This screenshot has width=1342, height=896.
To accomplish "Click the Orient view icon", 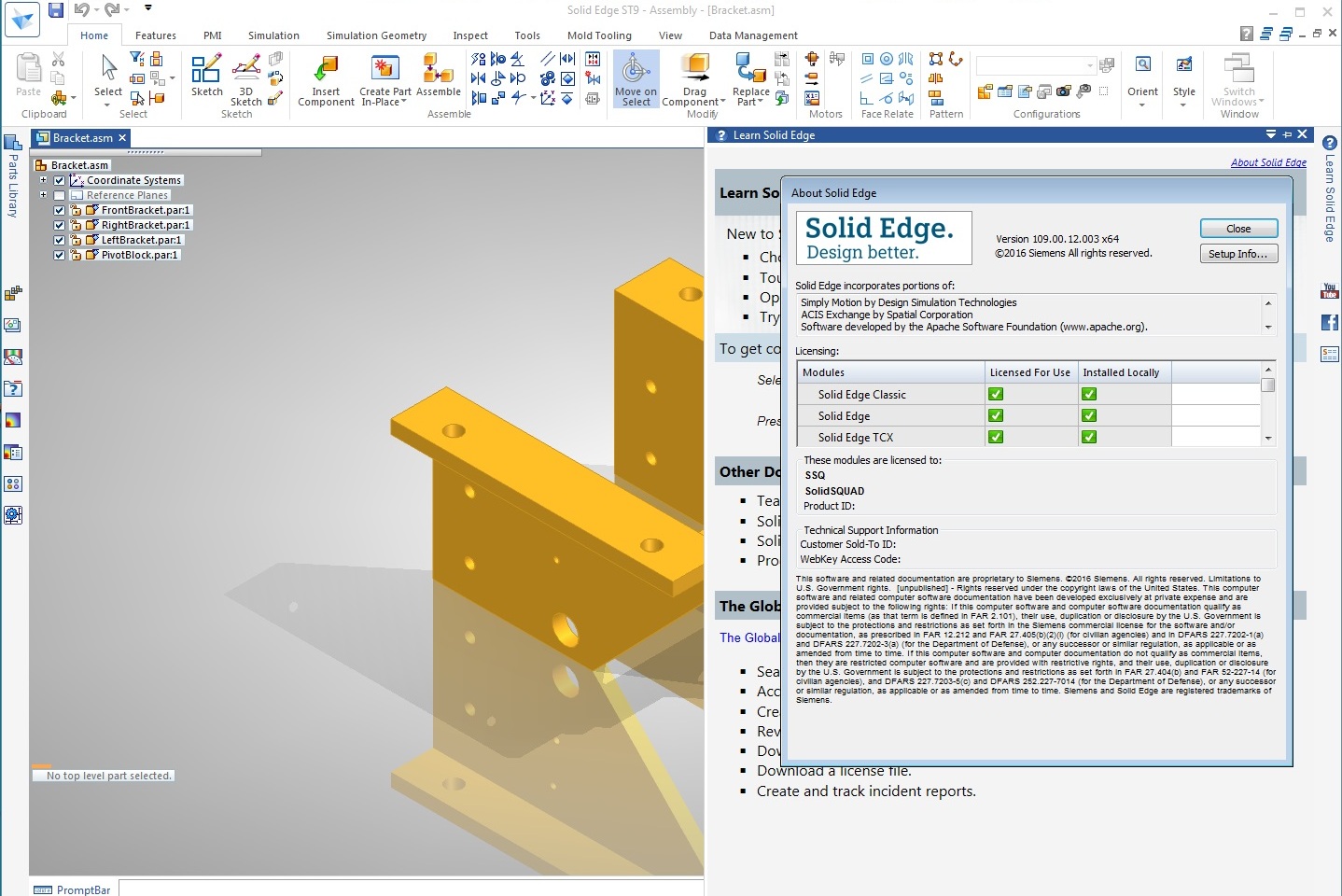I will click(x=1142, y=65).
